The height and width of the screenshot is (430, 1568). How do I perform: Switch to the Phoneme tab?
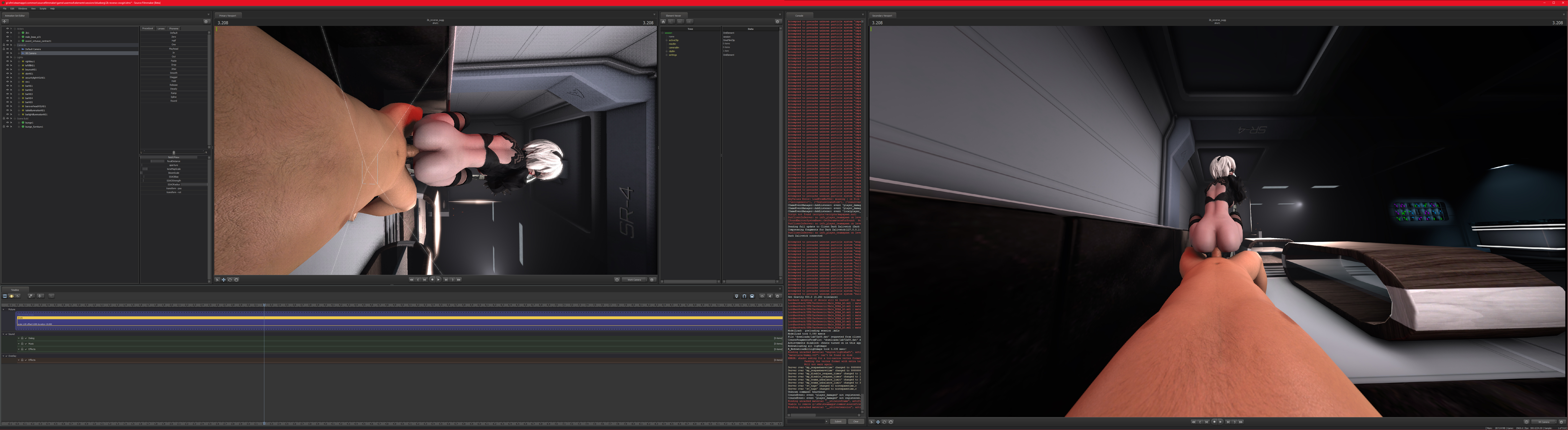[x=174, y=29]
